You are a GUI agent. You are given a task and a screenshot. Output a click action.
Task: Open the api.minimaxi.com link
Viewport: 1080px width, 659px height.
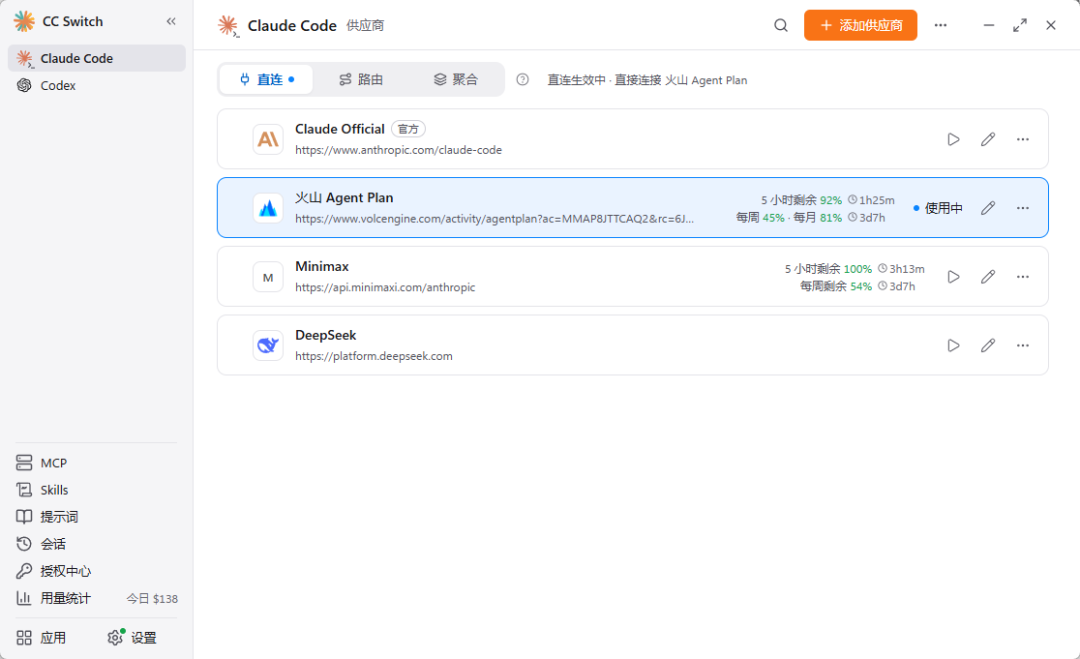[385, 288]
